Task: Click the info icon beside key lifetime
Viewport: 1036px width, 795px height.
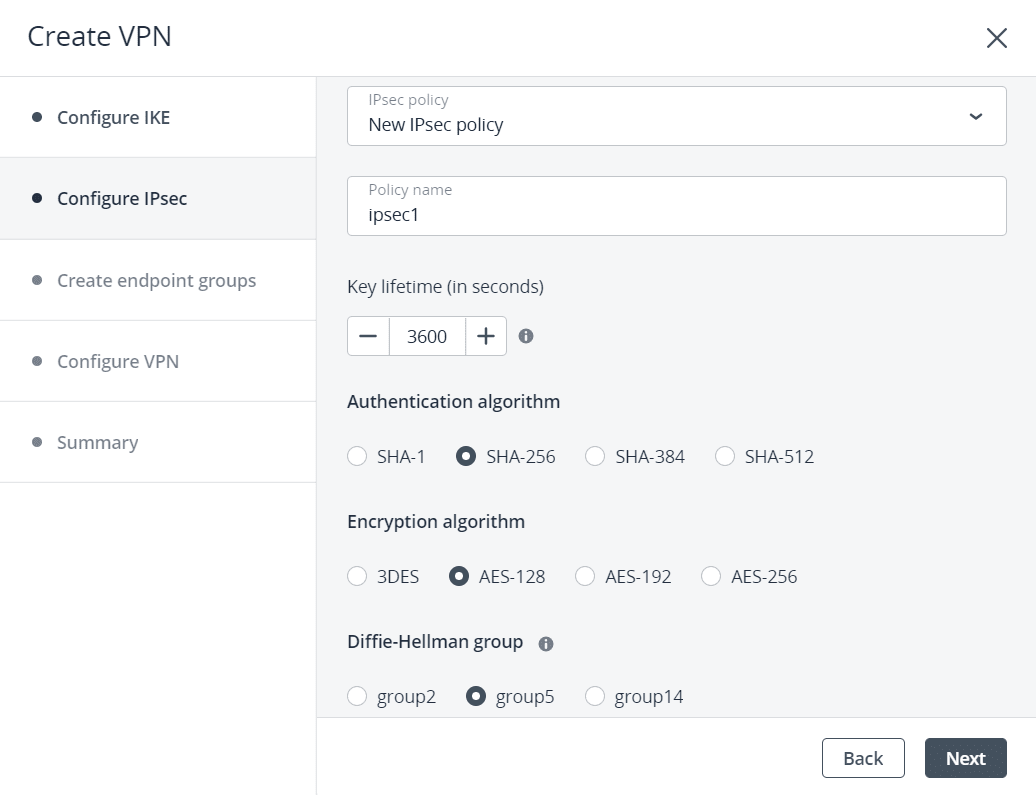Action: (x=526, y=336)
